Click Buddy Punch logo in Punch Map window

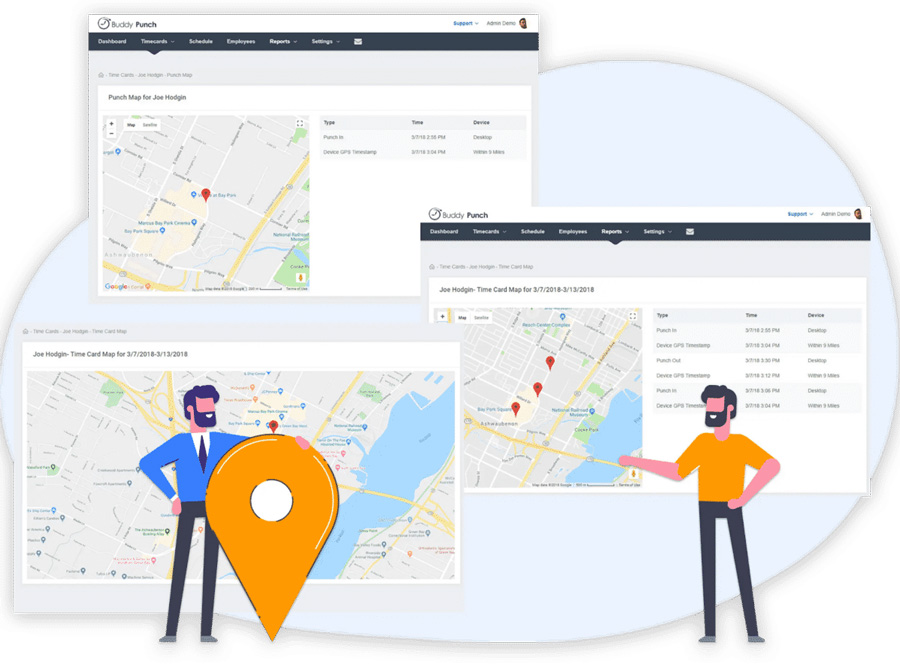point(127,24)
